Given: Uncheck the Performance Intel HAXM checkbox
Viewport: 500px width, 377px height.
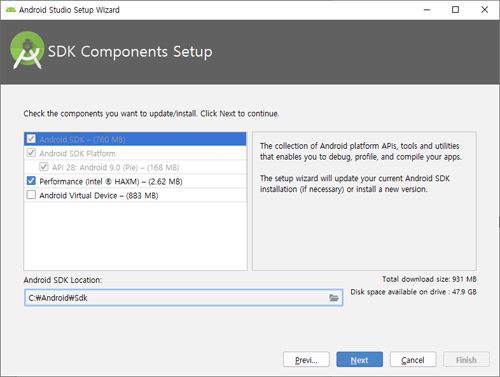Looking at the screenshot, I should (31, 181).
